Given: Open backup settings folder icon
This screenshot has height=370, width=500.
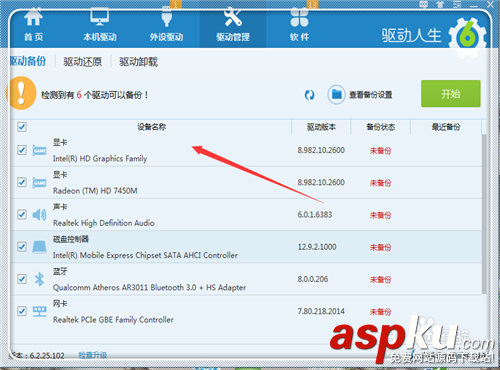Looking at the screenshot, I should pos(336,95).
